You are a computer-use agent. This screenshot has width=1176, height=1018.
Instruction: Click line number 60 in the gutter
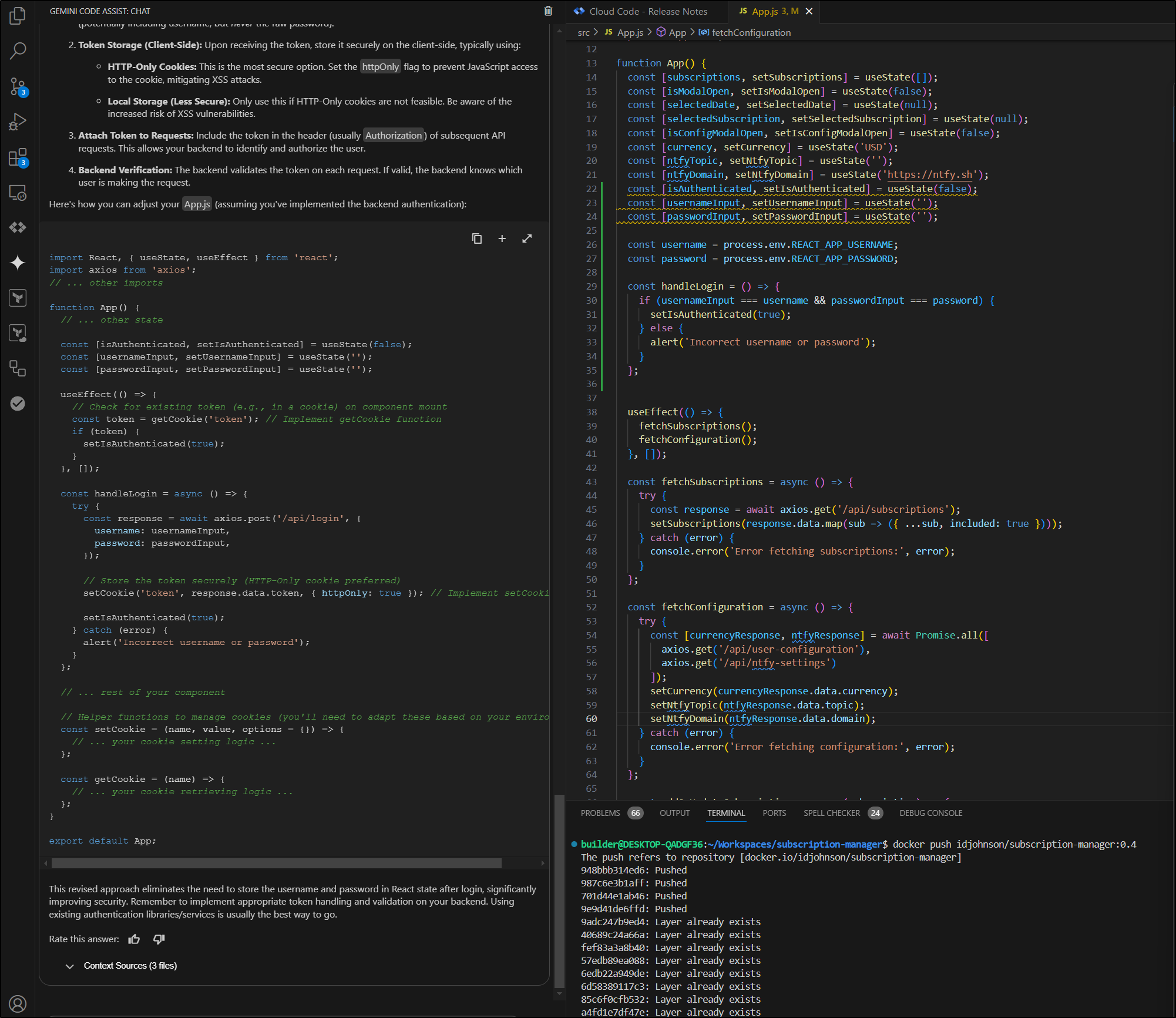click(x=591, y=719)
